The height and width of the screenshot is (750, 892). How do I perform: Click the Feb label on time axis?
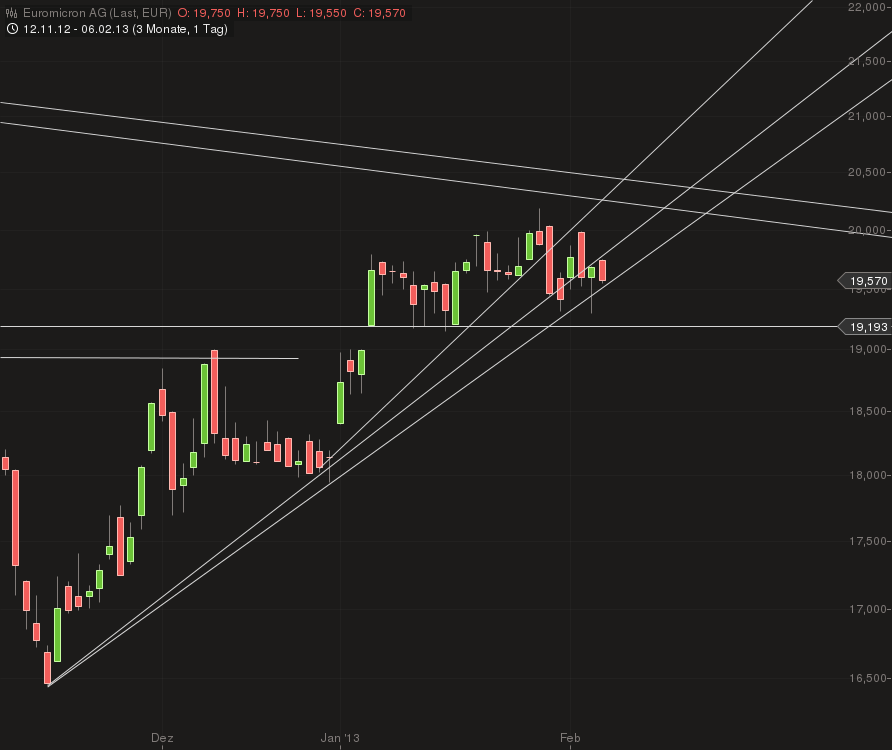tap(570, 738)
